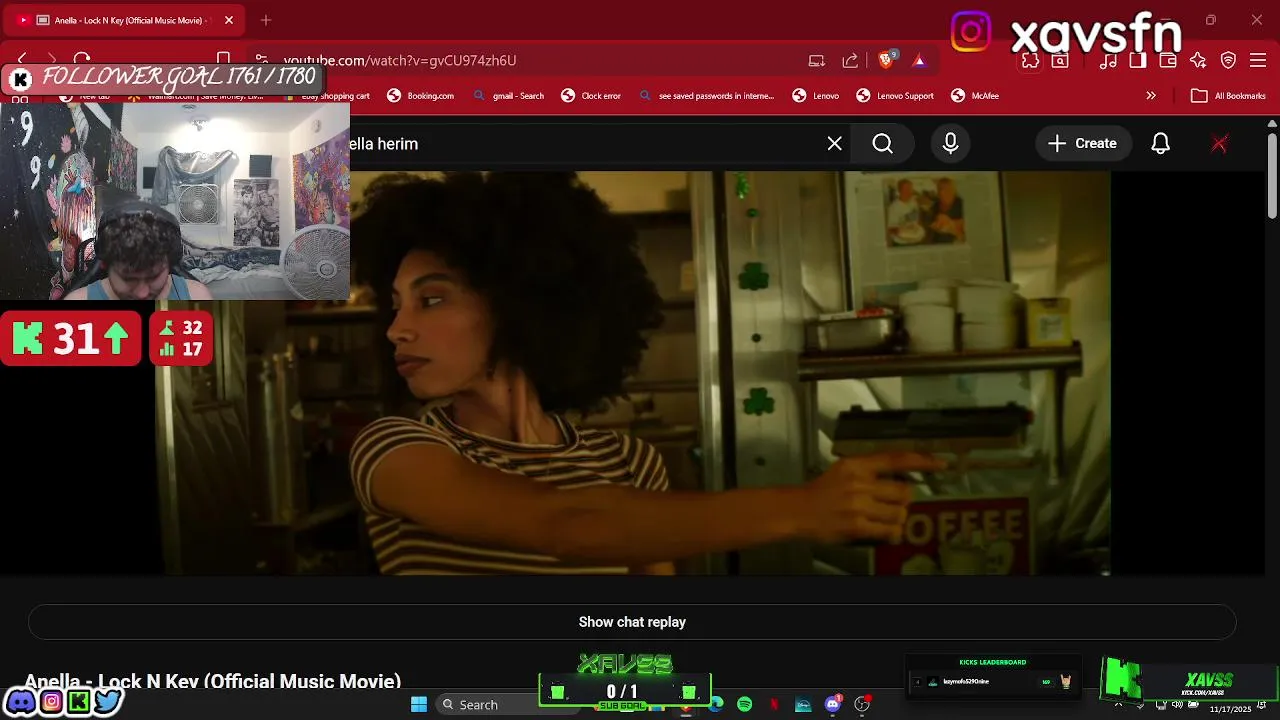1280x720 pixels.
Task: Click the install app icon in address bar
Action: click(x=817, y=60)
